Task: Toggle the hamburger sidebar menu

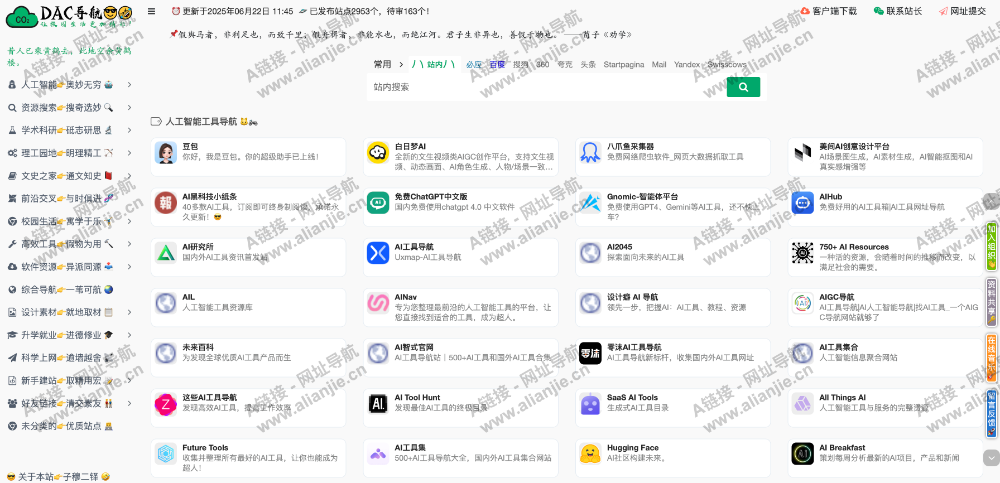Action: pos(151,11)
